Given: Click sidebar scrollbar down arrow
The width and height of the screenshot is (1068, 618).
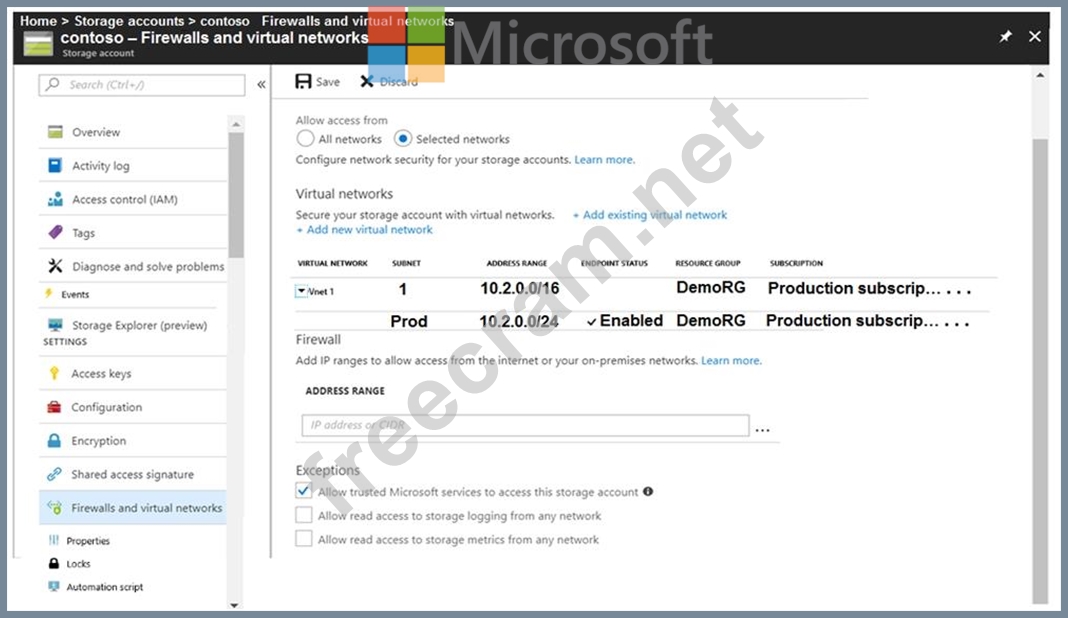Looking at the screenshot, I should [234, 604].
